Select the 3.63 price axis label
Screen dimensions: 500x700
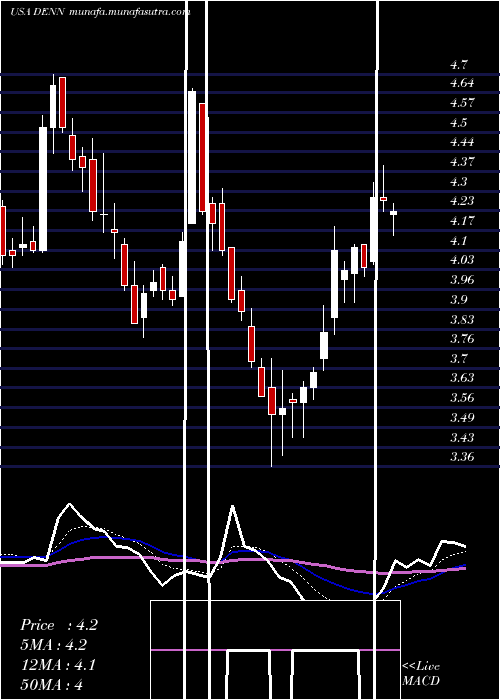point(462,378)
